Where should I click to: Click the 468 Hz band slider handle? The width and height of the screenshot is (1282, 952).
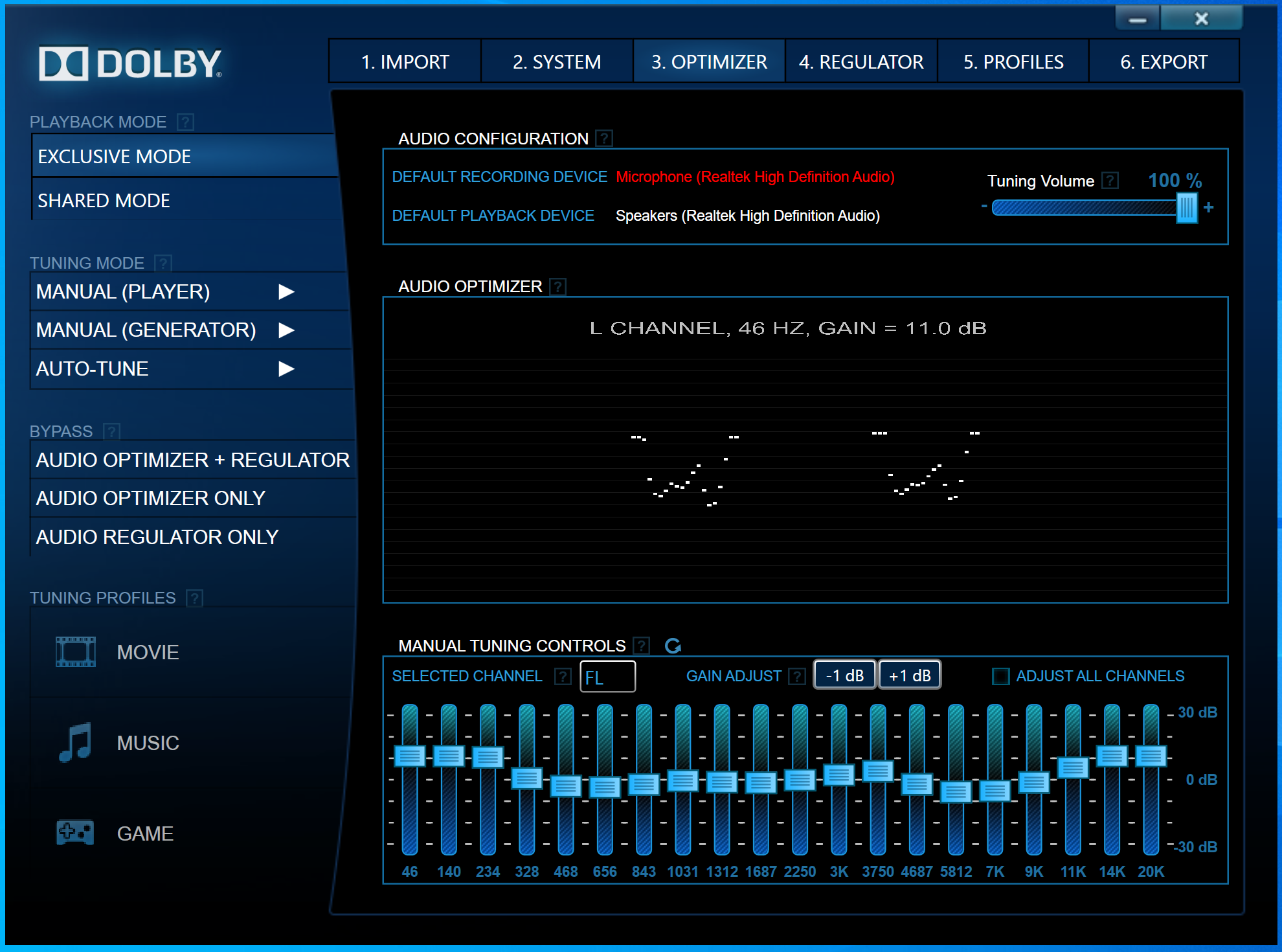(x=566, y=786)
